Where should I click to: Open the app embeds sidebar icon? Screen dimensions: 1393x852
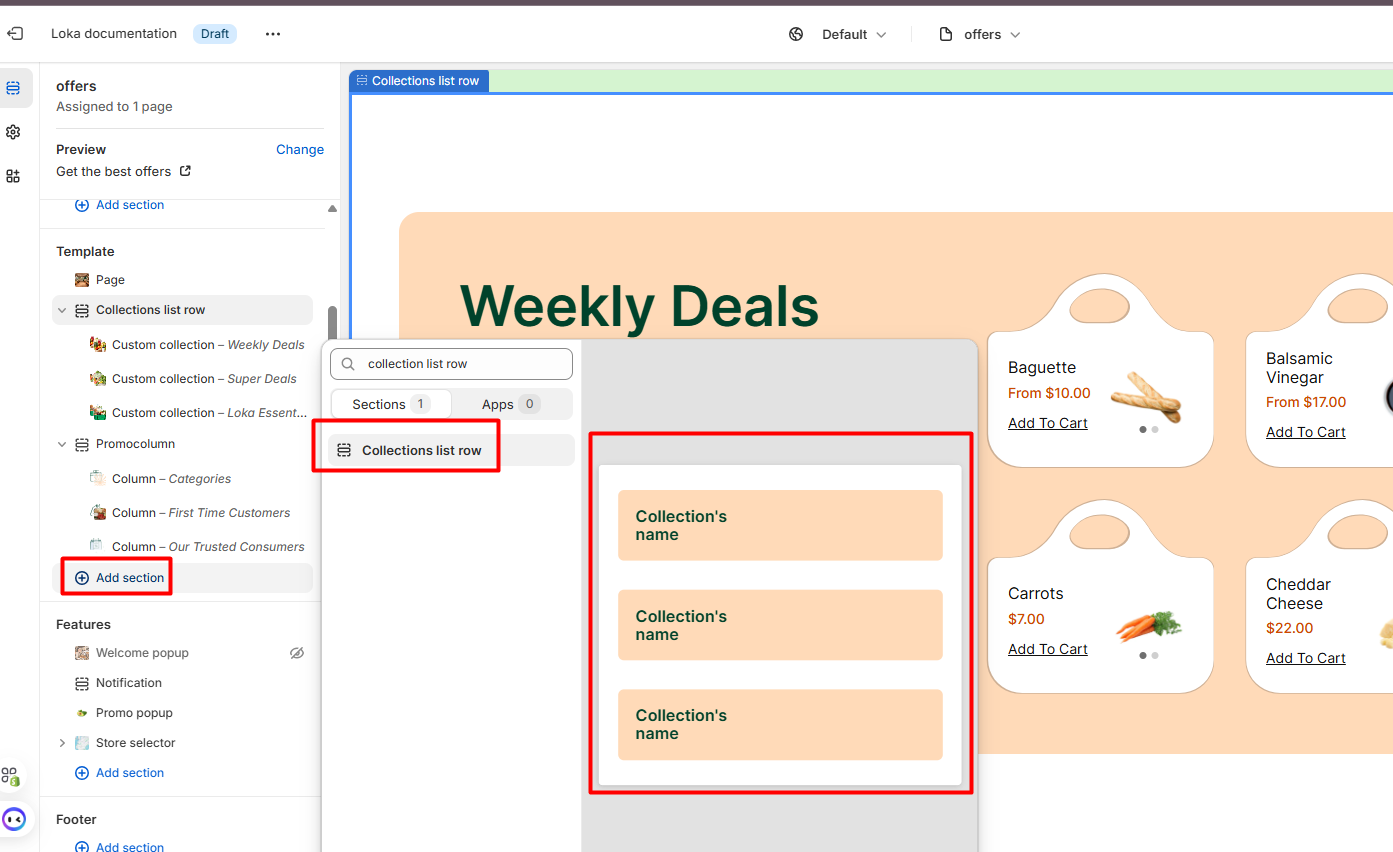pyautogui.click(x=13, y=176)
